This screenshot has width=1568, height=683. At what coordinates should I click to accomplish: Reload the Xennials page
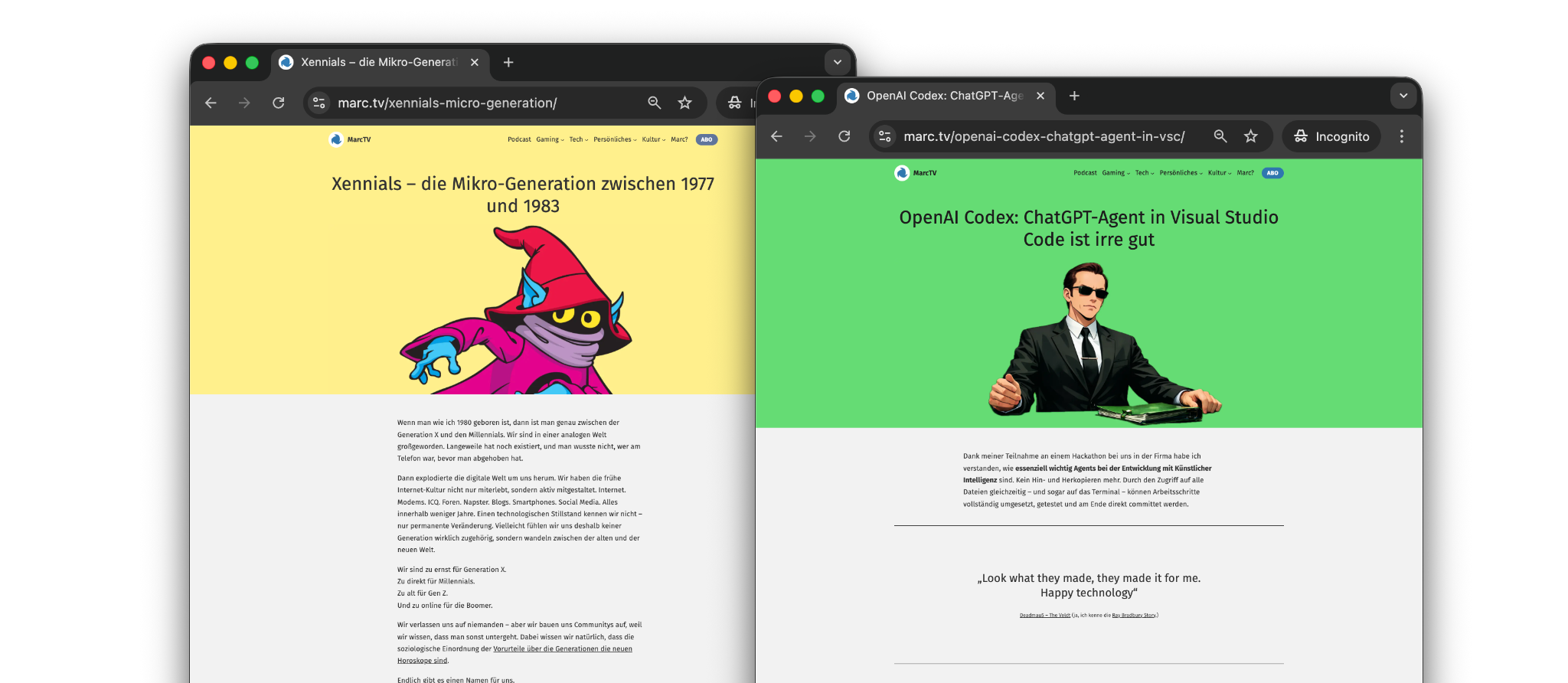[x=279, y=103]
